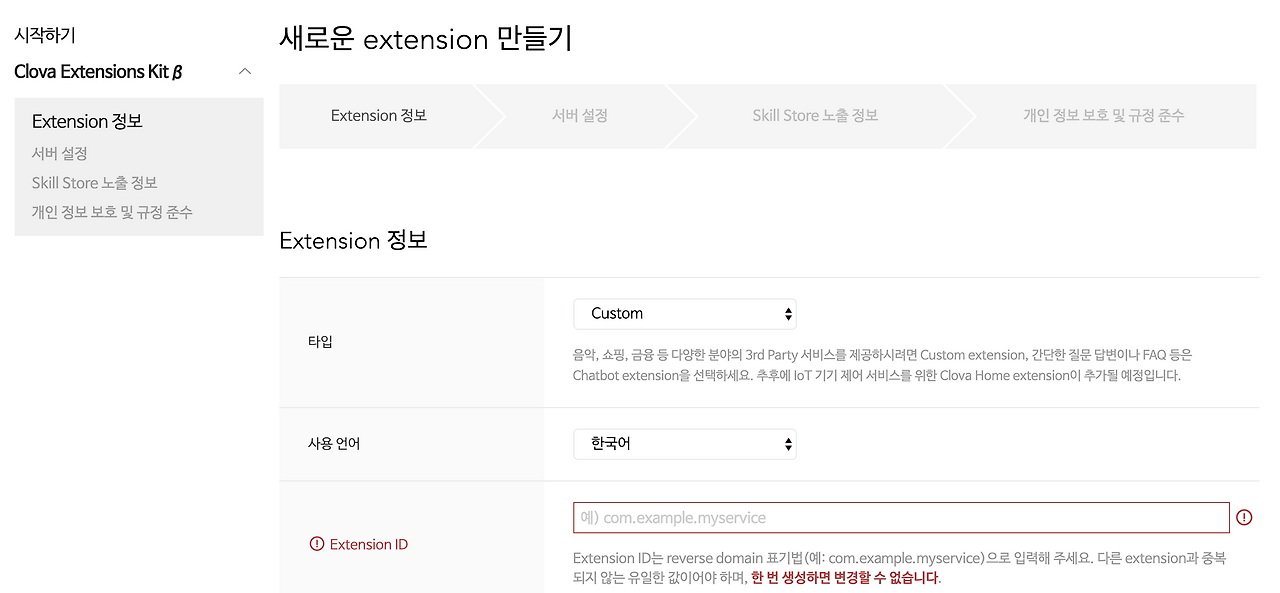Switch to the Skill Store 노출 정보 step tab
The image size is (1280, 593).
coord(815,116)
